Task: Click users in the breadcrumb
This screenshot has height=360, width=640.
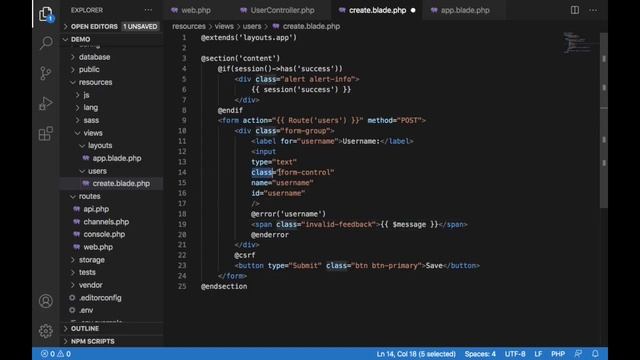Action: pyautogui.click(x=252, y=26)
